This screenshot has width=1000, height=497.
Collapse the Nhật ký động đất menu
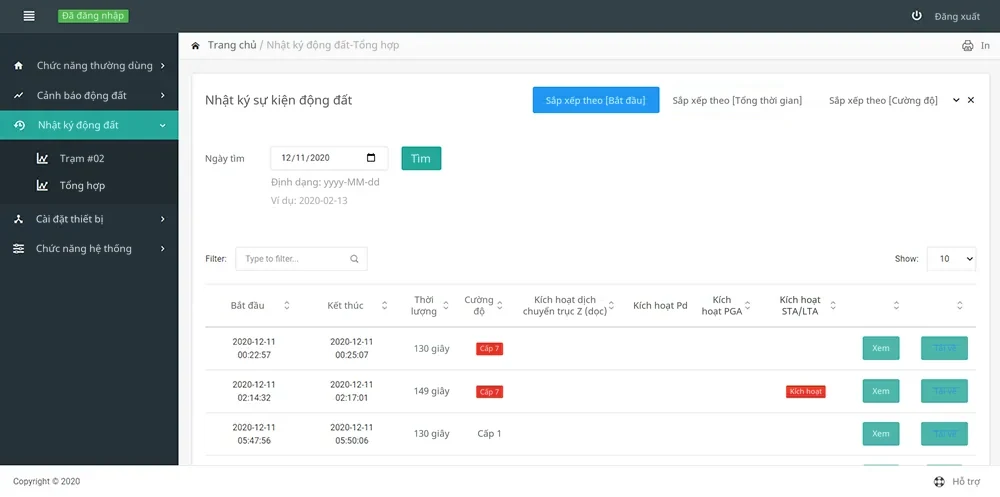(163, 126)
